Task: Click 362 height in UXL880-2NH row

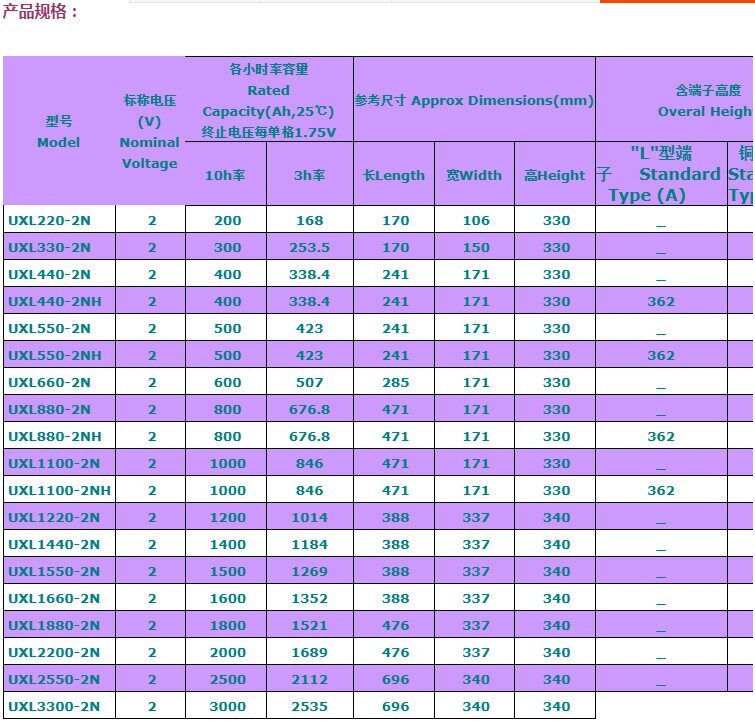Action: point(661,436)
